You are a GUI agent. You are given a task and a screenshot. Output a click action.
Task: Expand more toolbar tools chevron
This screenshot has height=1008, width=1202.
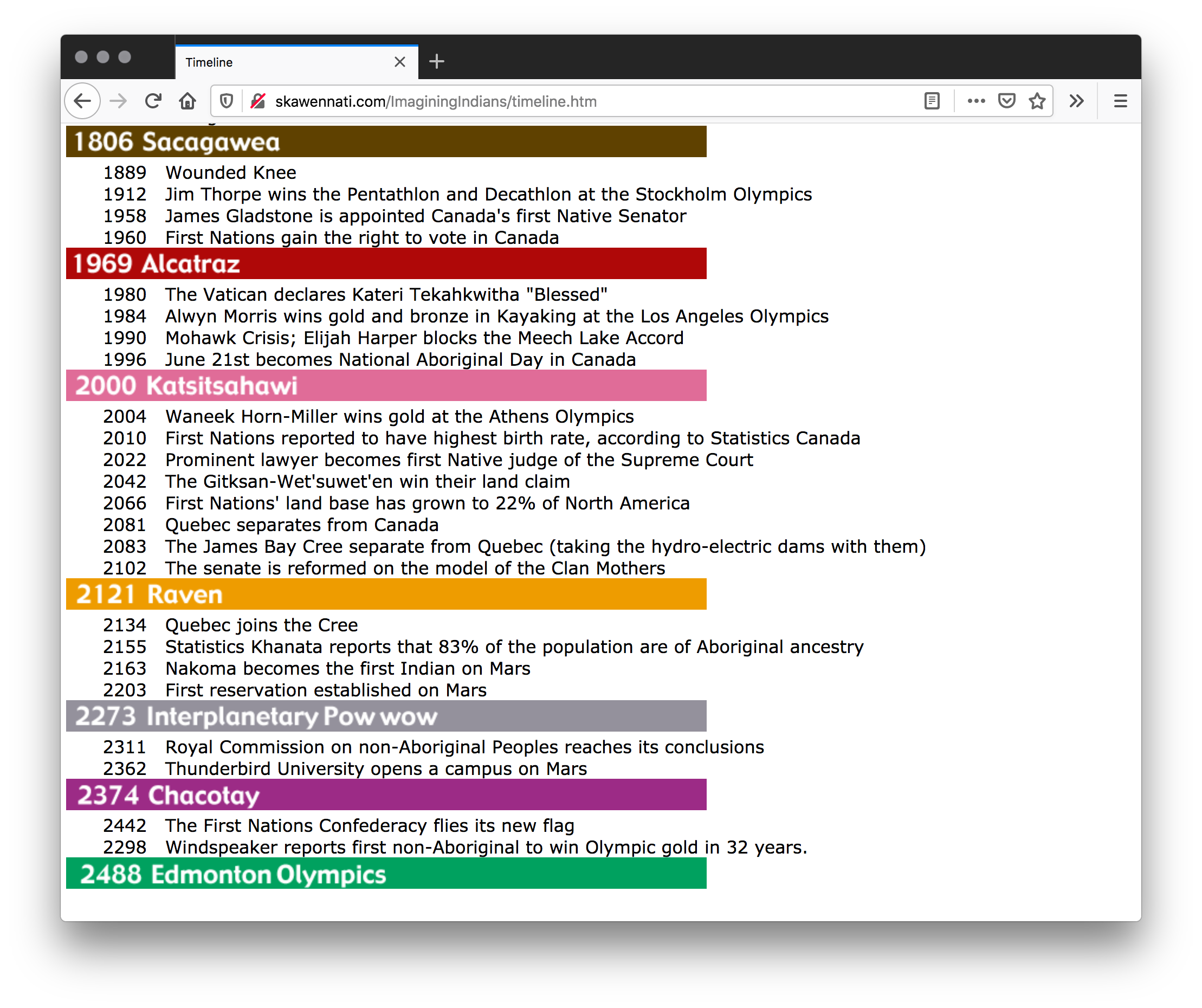pyautogui.click(x=1076, y=101)
